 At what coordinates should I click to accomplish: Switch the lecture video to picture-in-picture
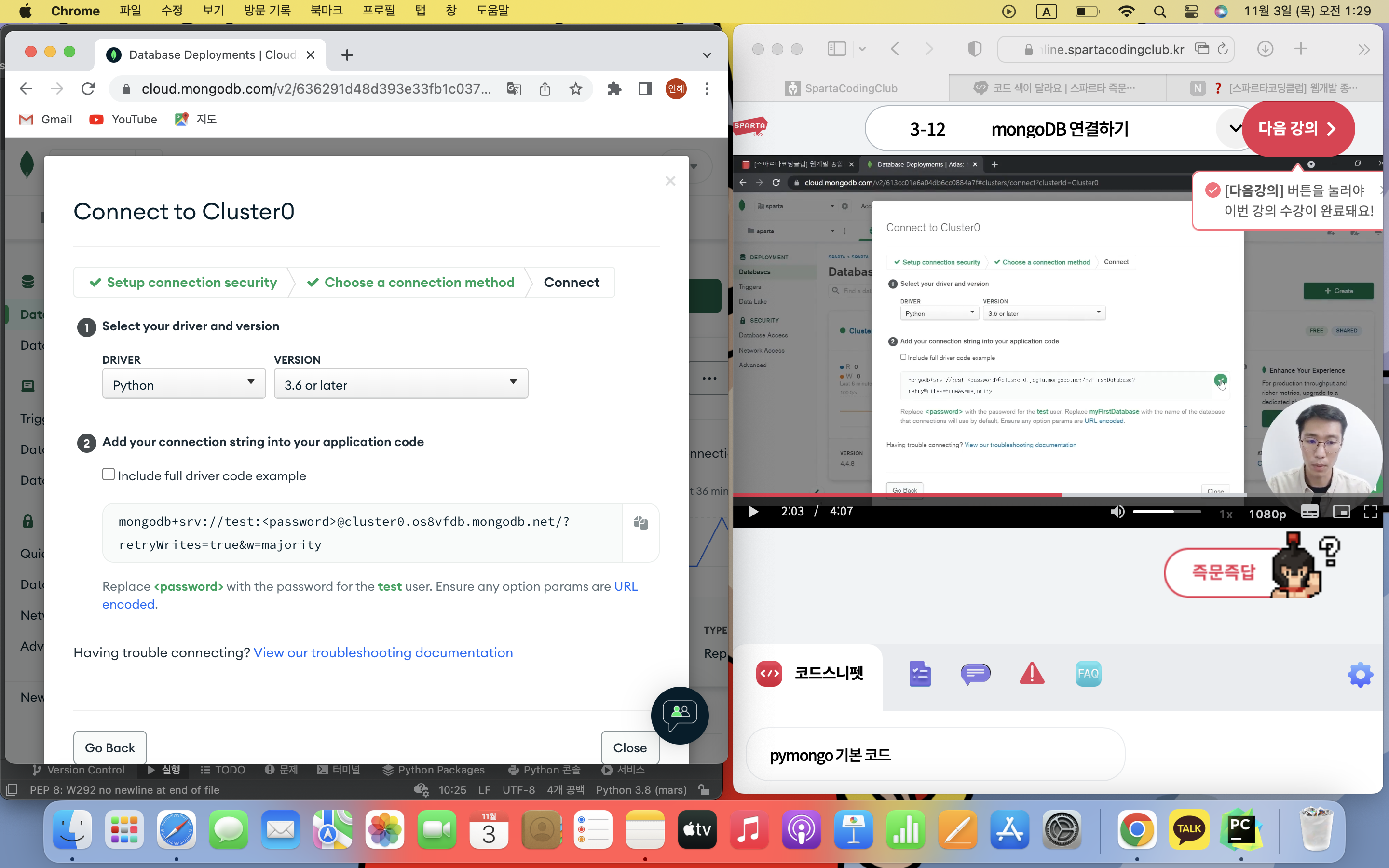(1341, 512)
